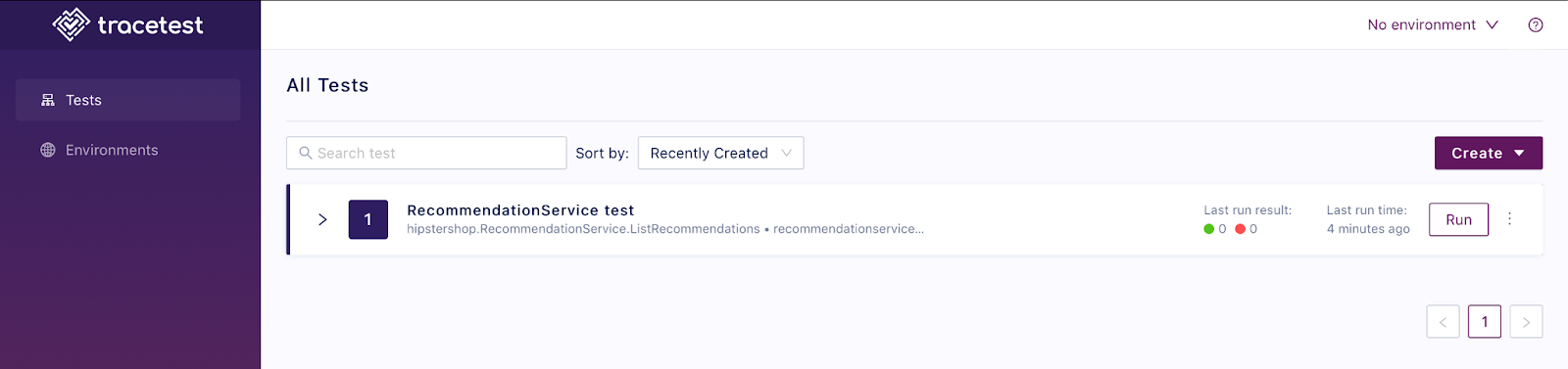Click the Environments globe icon
This screenshot has height=369, width=1568.
(x=48, y=150)
